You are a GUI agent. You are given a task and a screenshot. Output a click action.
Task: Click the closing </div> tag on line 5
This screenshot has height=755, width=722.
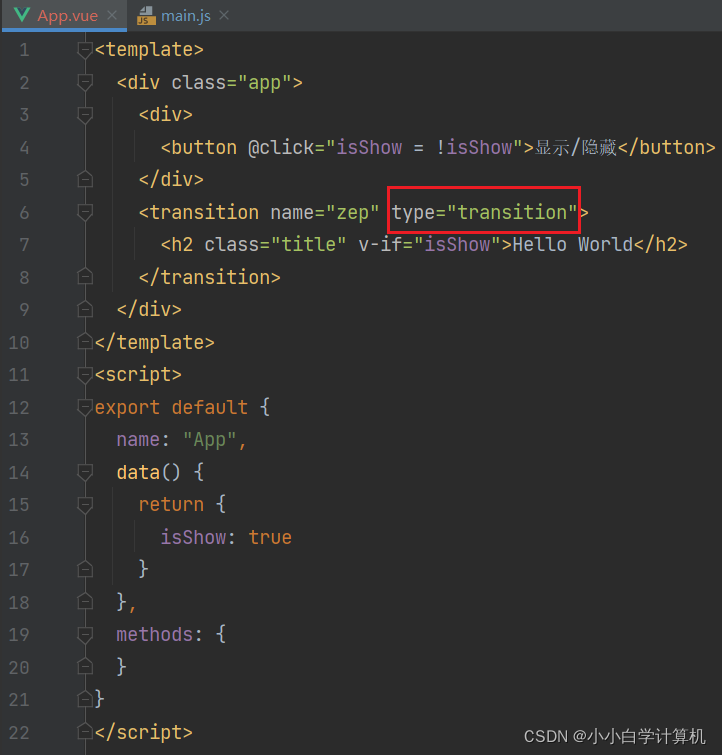[x=171, y=180]
